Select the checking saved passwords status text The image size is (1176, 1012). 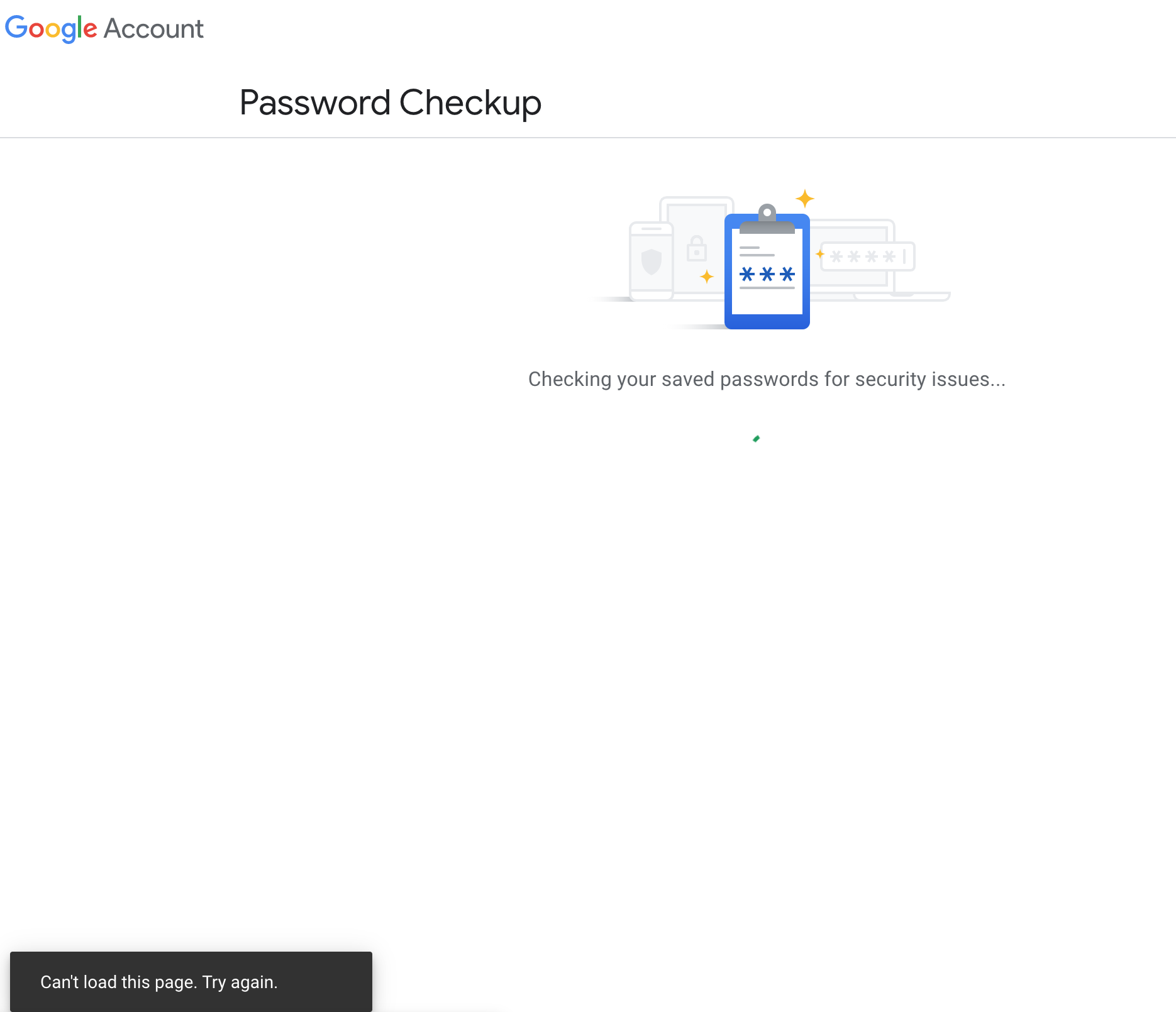click(x=766, y=379)
